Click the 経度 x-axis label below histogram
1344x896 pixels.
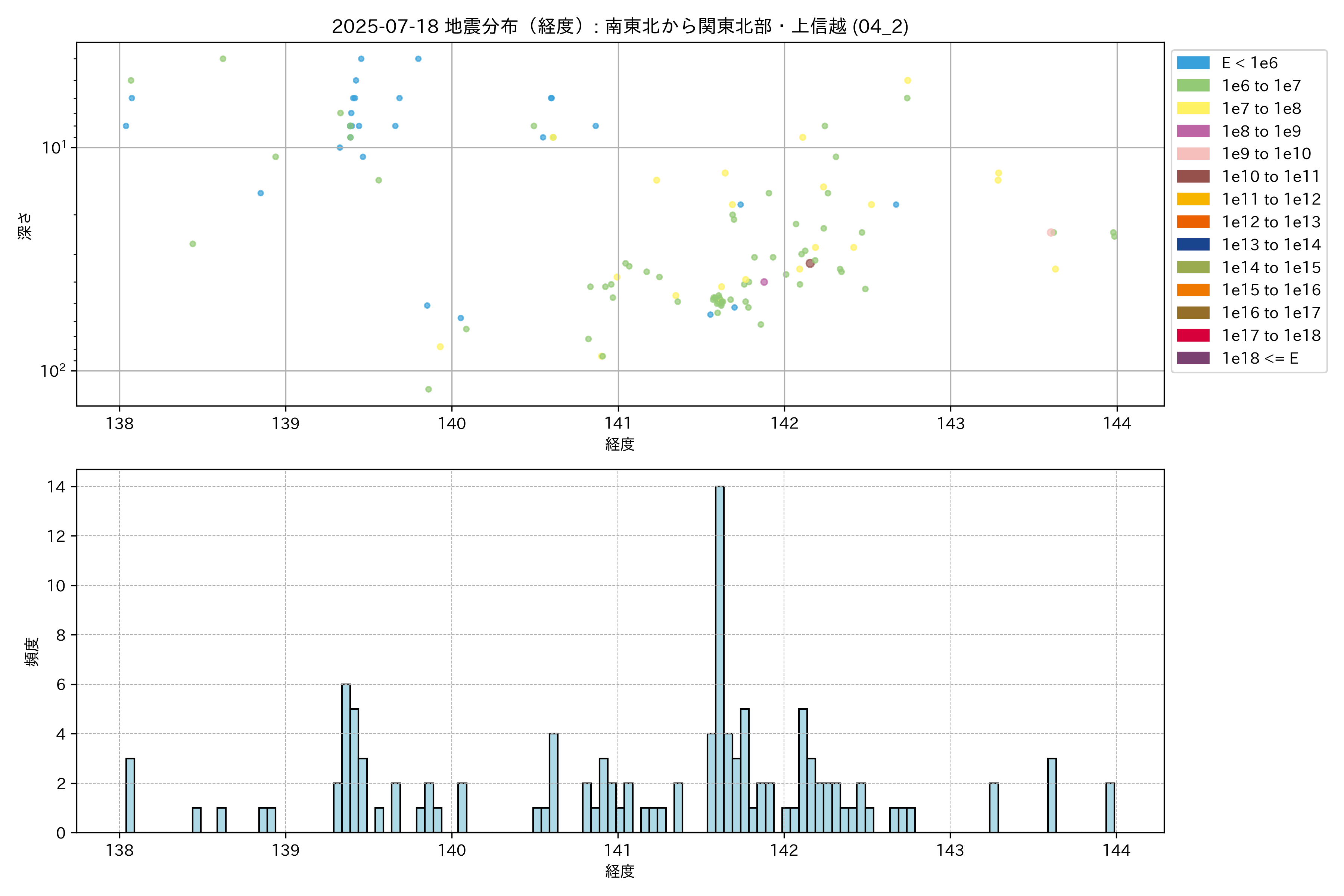tap(620, 871)
